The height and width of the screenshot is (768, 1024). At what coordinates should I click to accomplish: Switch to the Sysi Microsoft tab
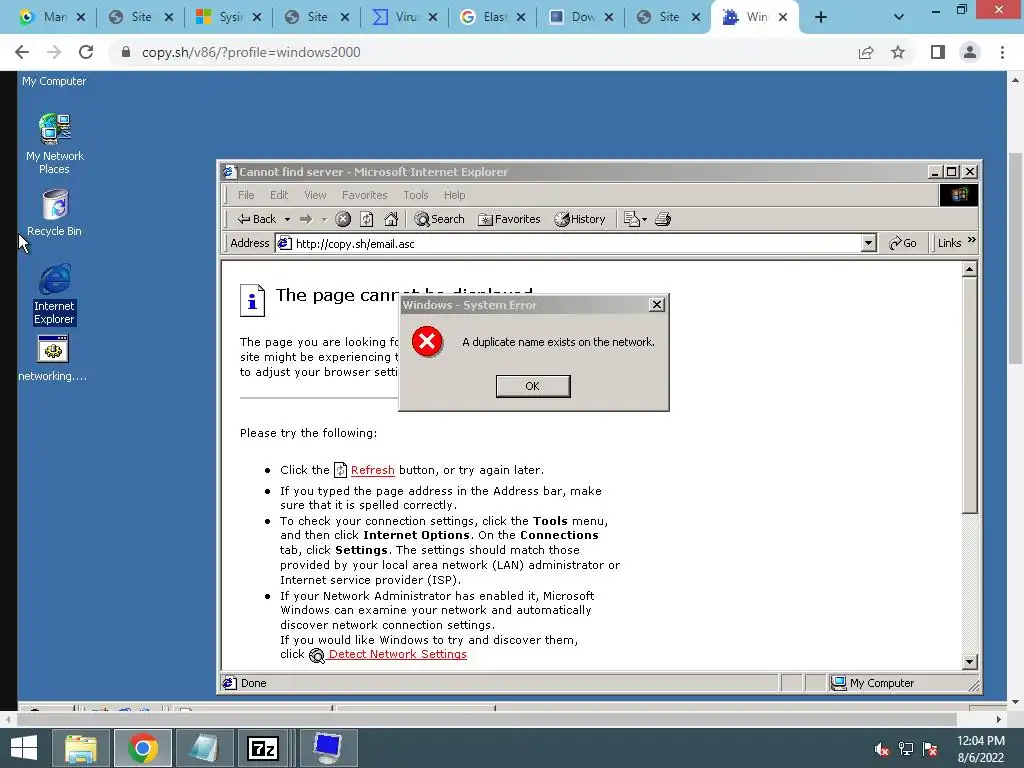click(229, 17)
